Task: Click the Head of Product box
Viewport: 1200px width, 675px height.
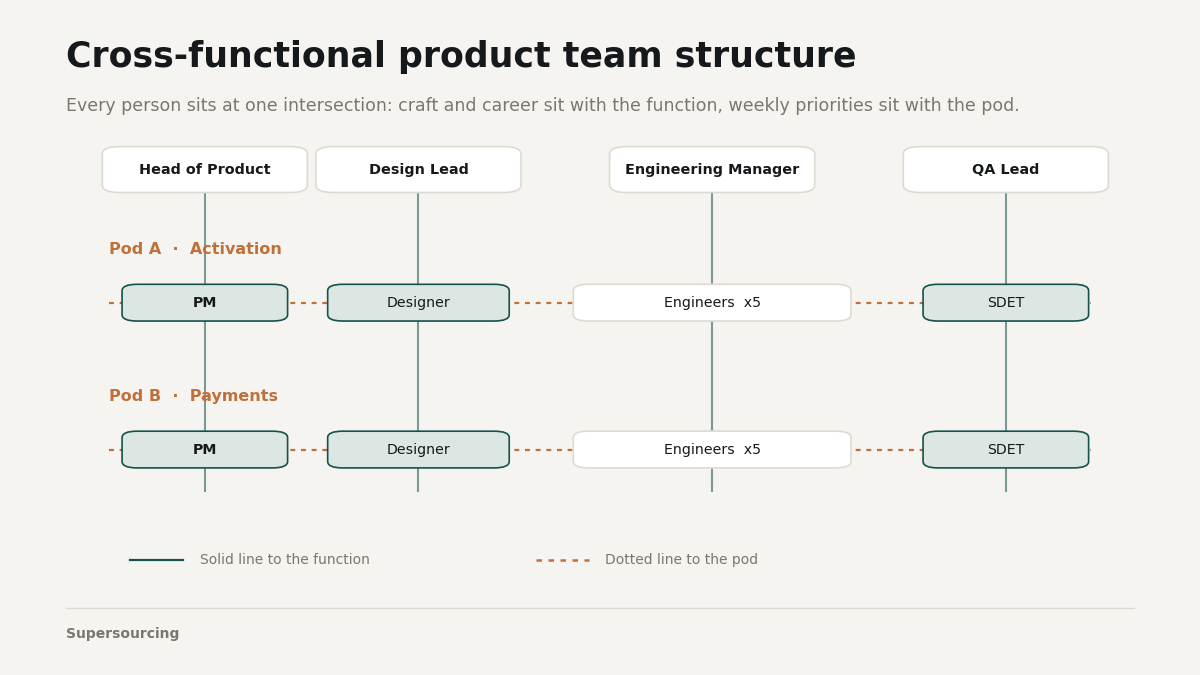Action: (x=205, y=170)
